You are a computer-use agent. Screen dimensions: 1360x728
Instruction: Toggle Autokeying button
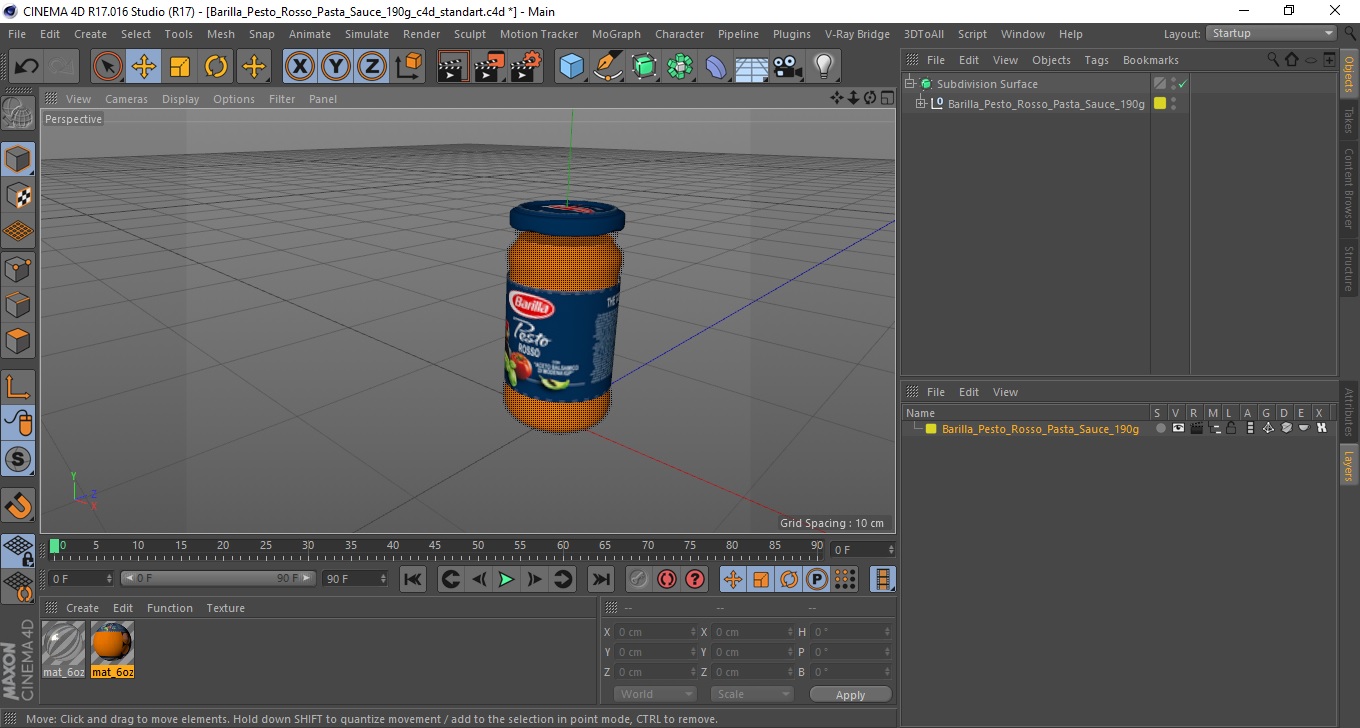click(x=666, y=579)
